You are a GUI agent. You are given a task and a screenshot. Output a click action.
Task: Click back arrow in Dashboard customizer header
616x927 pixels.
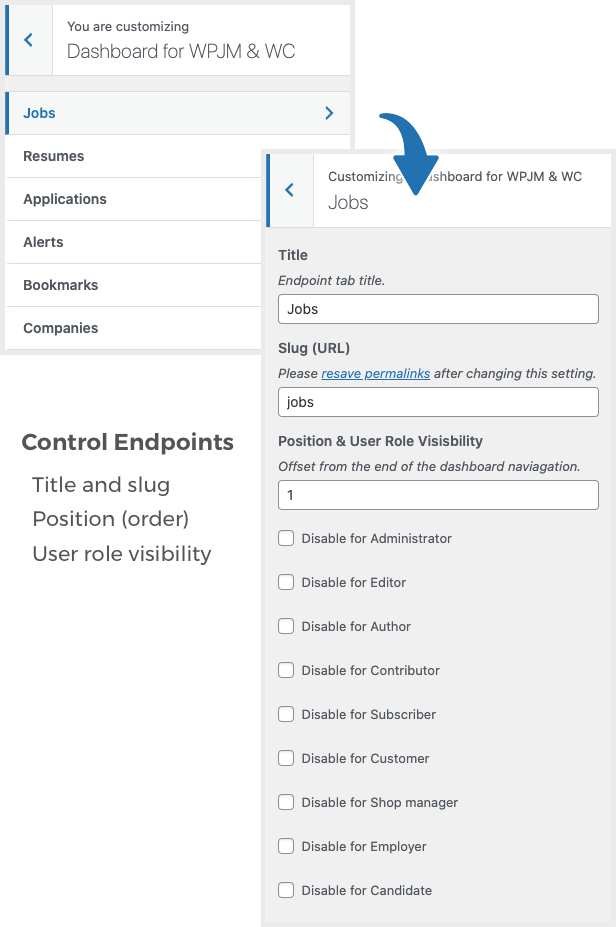pyautogui.click(x=28, y=40)
